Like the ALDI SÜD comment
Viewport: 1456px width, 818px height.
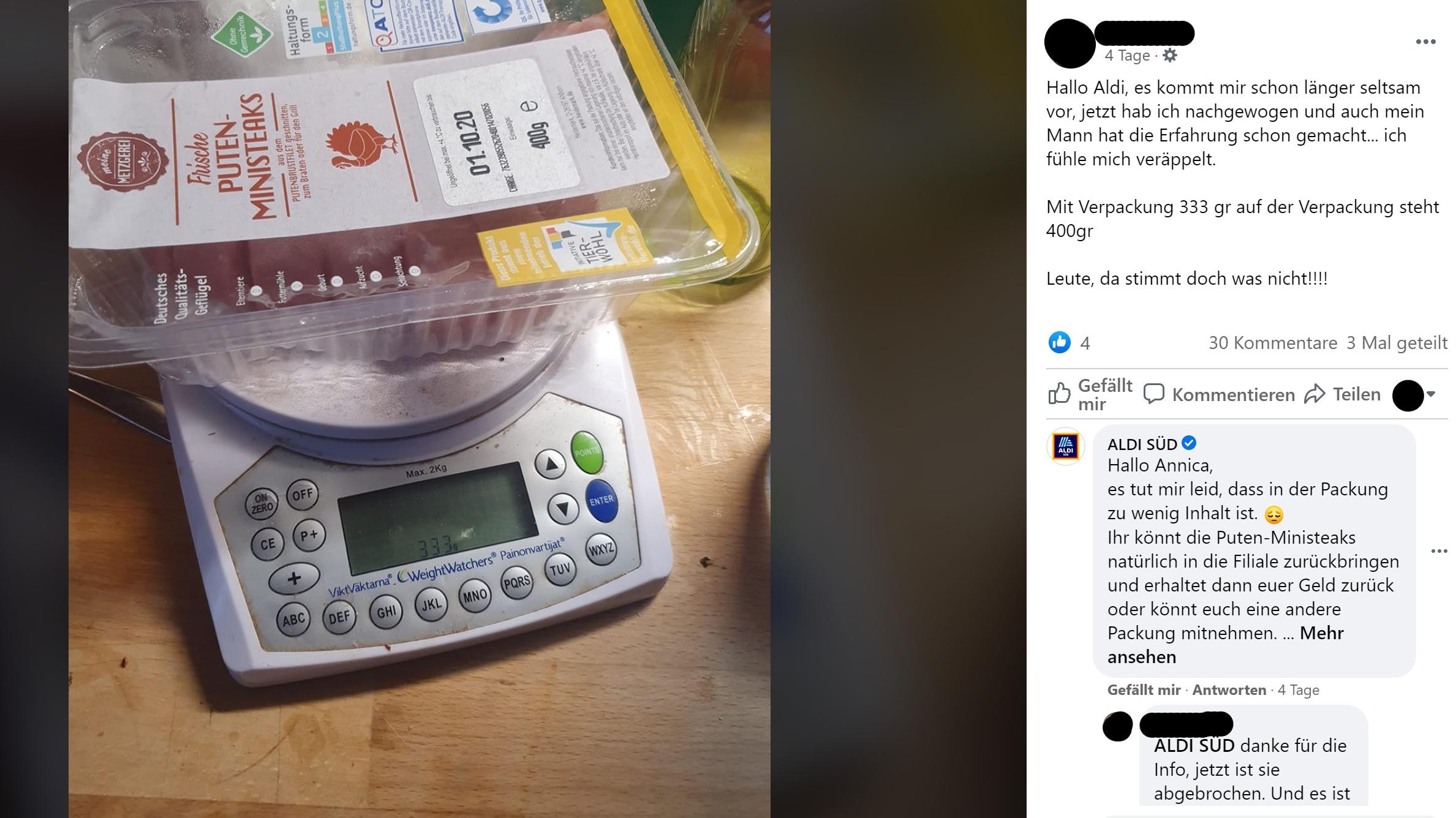(1144, 690)
